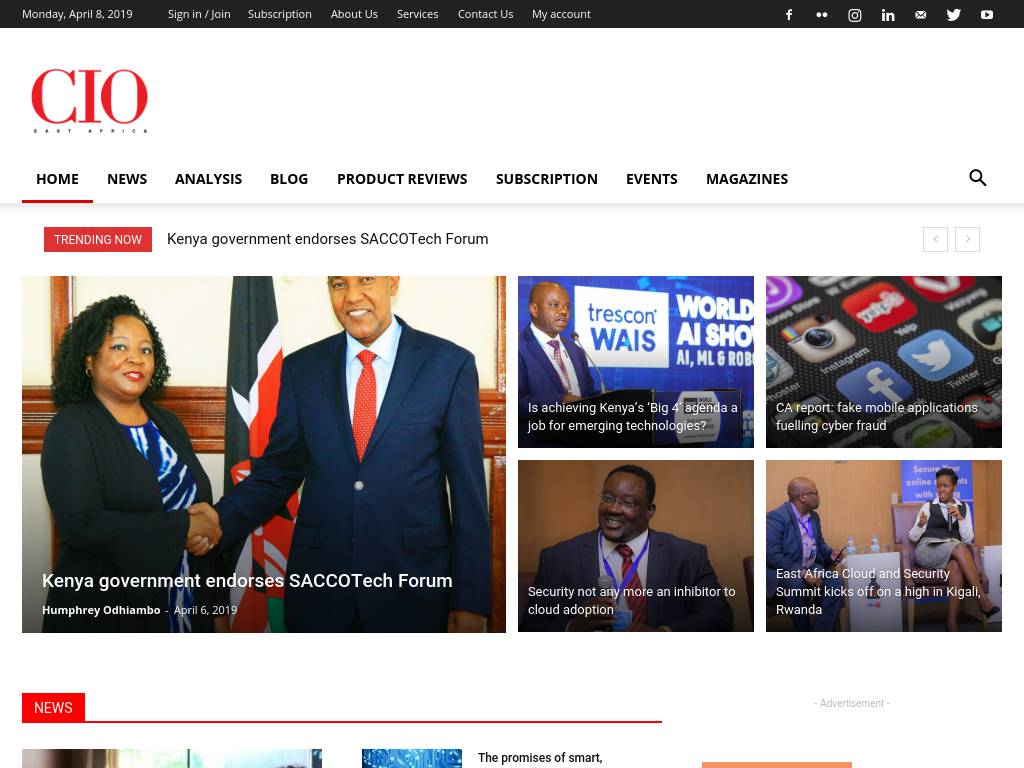Open the Flickr social icon
Screen dimensions: 1024x768
(x=822, y=15)
